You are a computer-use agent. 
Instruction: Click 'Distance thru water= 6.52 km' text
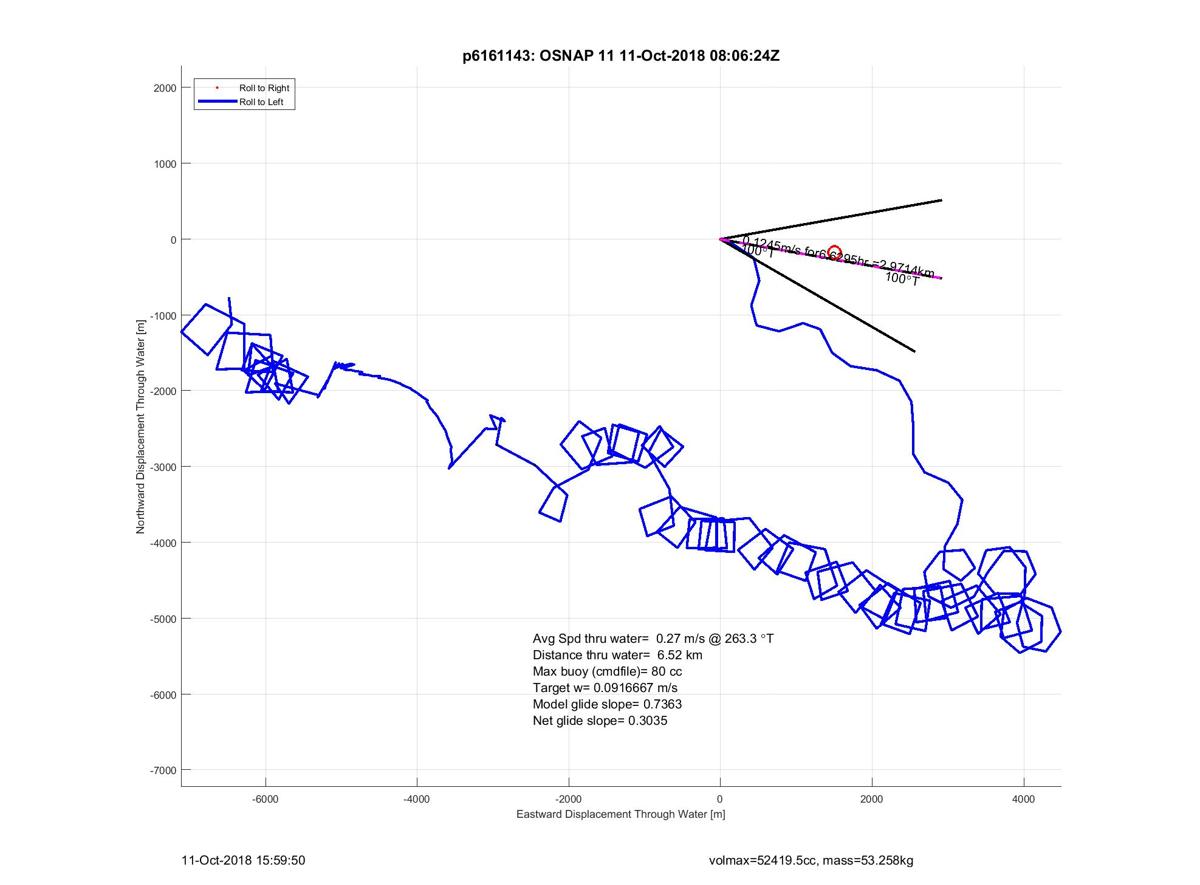pos(618,655)
